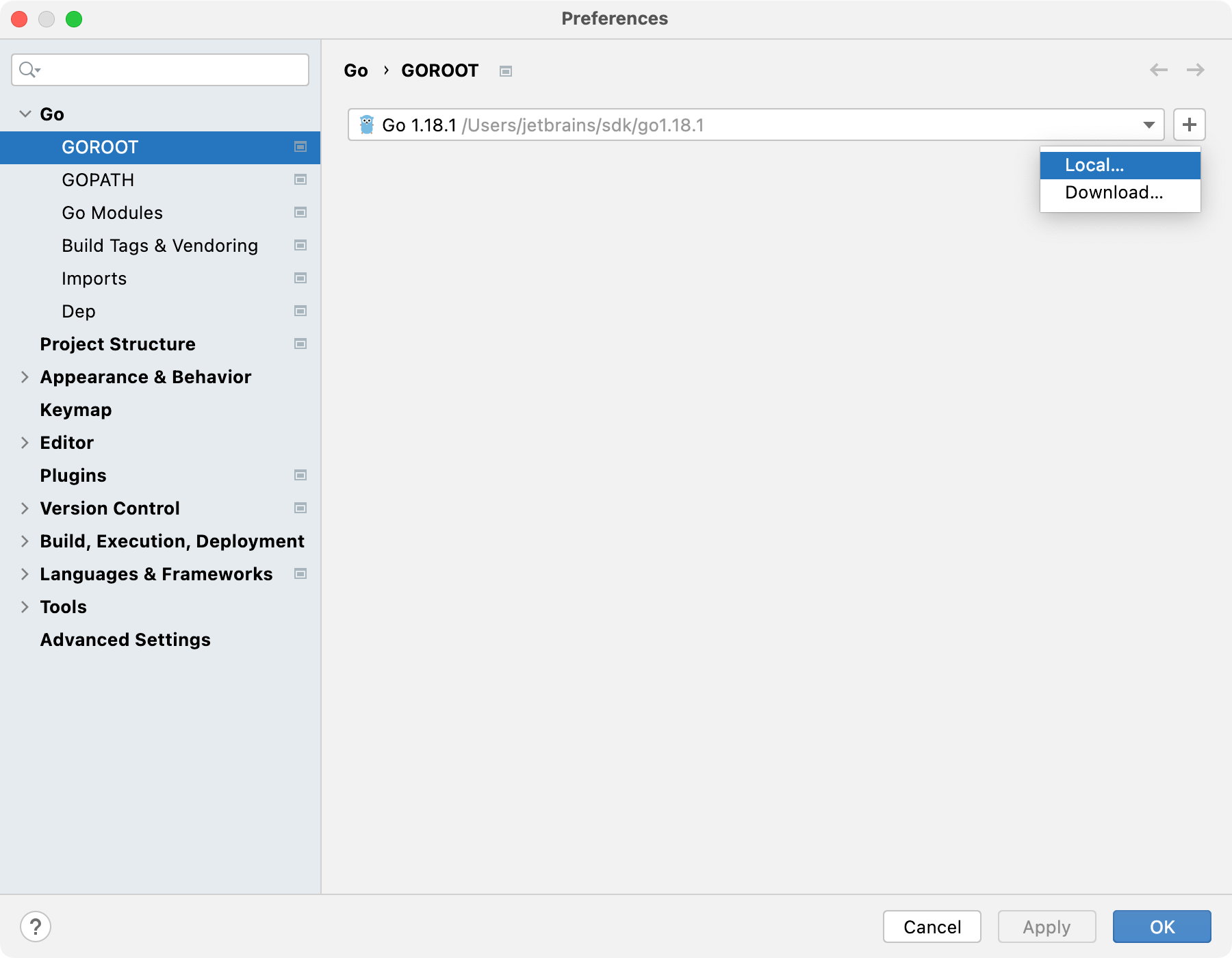The width and height of the screenshot is (1232, 958).
Task: Click the Go gopher icon in the SDK field
Action: (368, 125)
